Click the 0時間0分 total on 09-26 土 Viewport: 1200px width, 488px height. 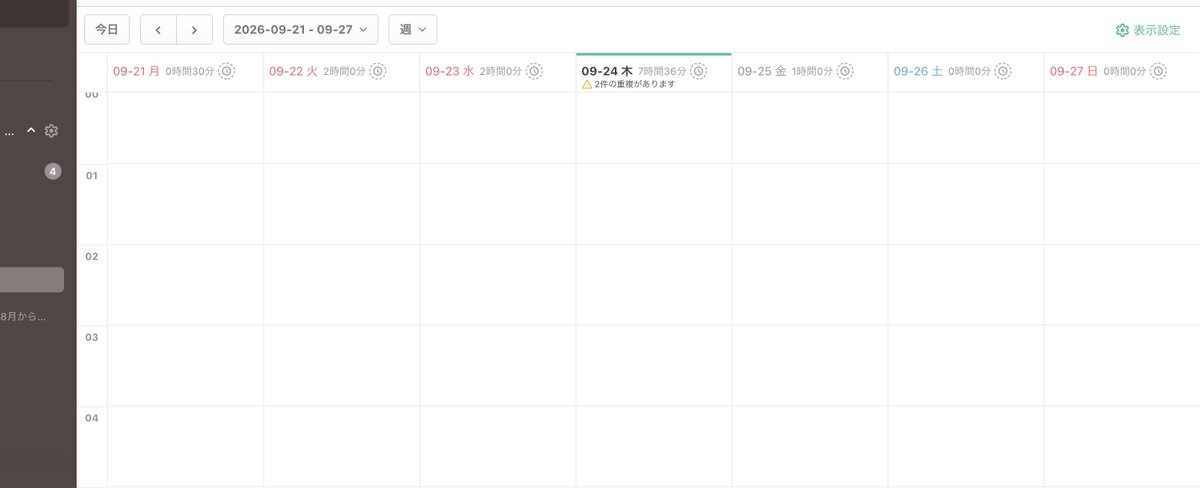click(x=969, y=72)
